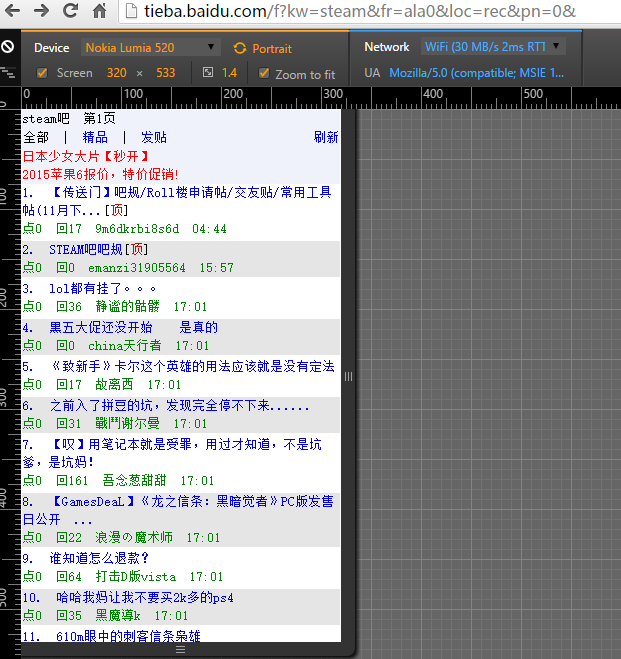
Task: Grab the bottom-edge viewport height resize handle
Action: coord(181,649)
